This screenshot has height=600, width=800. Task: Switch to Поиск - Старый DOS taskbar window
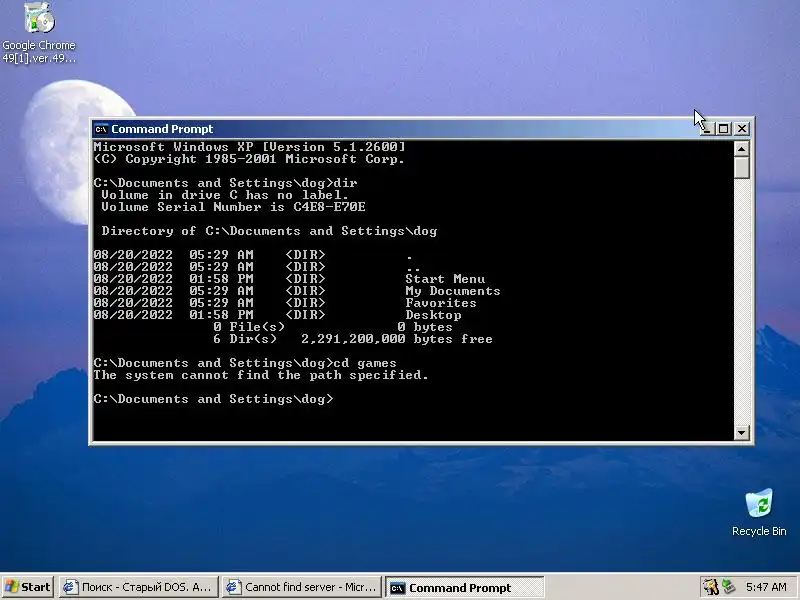pos(139,587)
